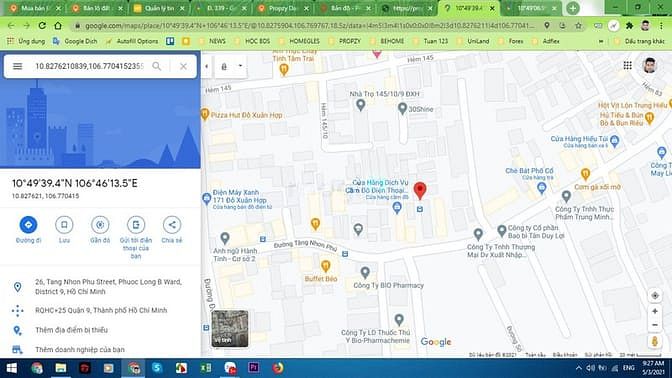Viewport: 672px width, 378px height.
Task: Zoom out with the minus button
Action: click(655, 325)
